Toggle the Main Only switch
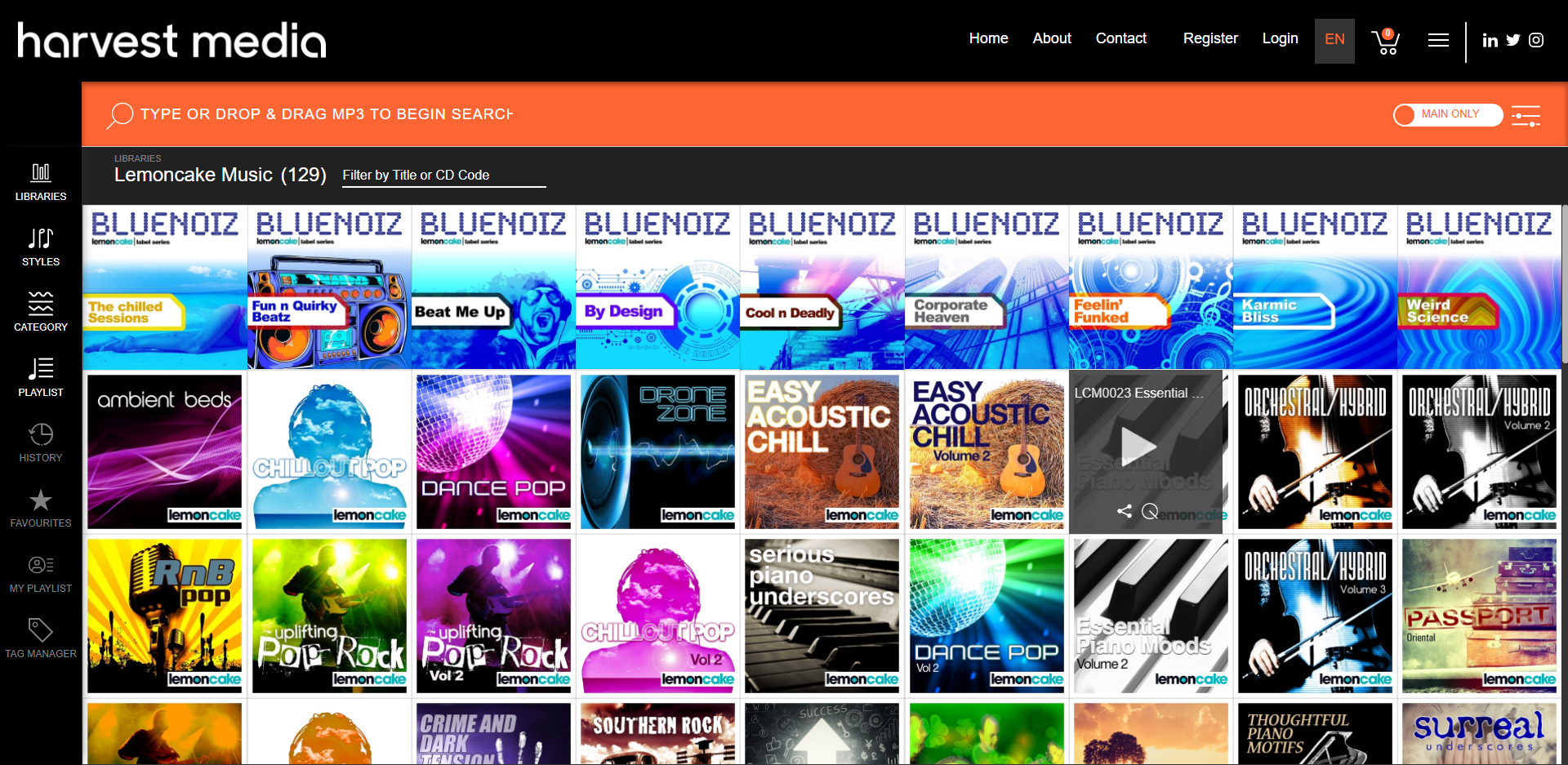Image resolution: width=1568 pixels, height=765 pixels. 1448,114
